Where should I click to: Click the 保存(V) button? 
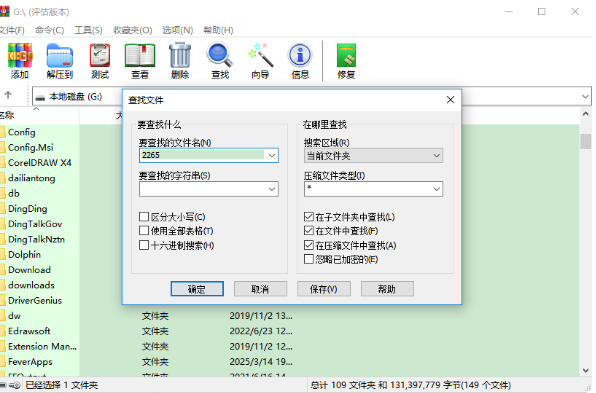[324, 289]
